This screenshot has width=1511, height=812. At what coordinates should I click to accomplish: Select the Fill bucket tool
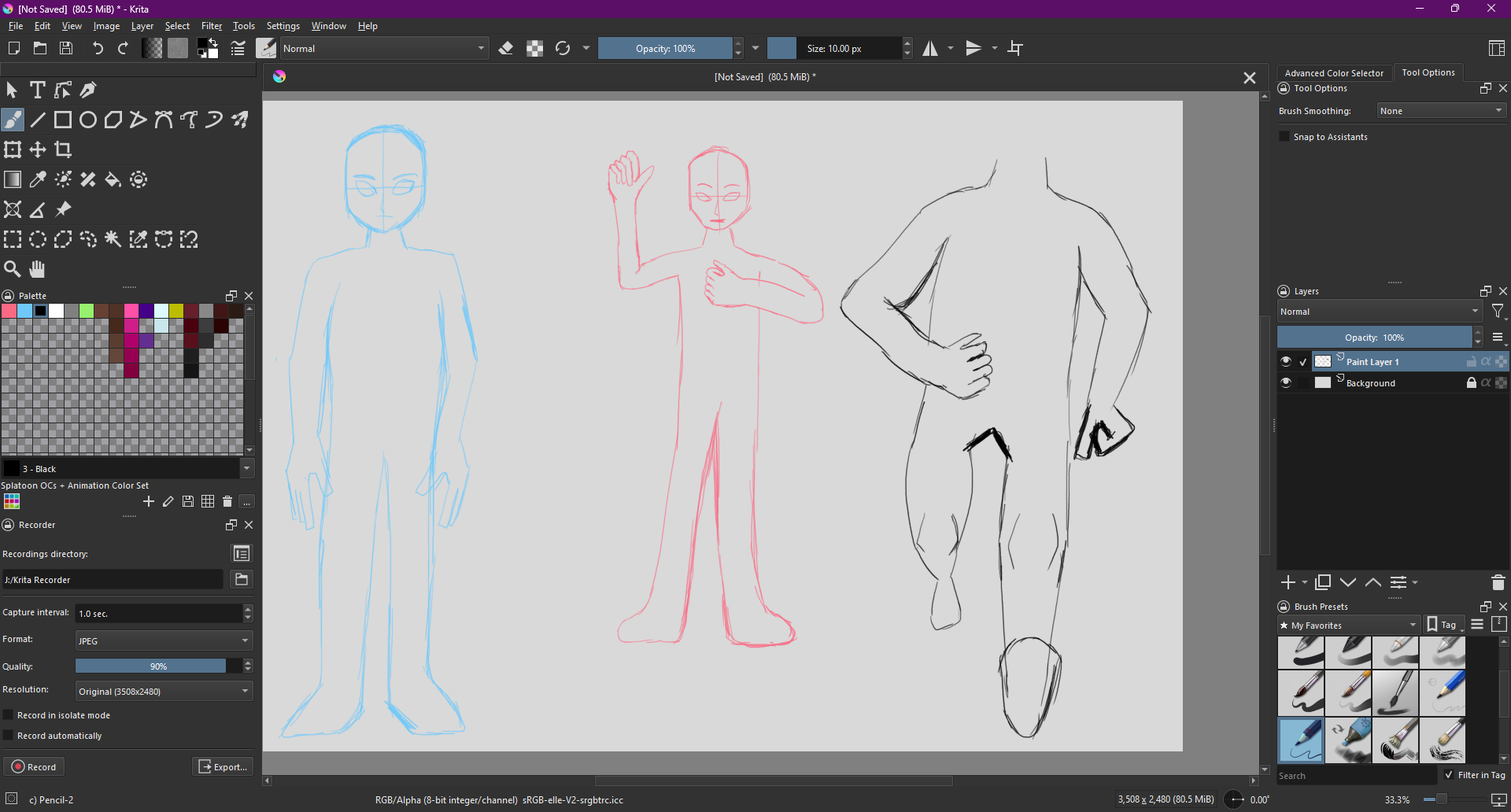pos(113,179)
